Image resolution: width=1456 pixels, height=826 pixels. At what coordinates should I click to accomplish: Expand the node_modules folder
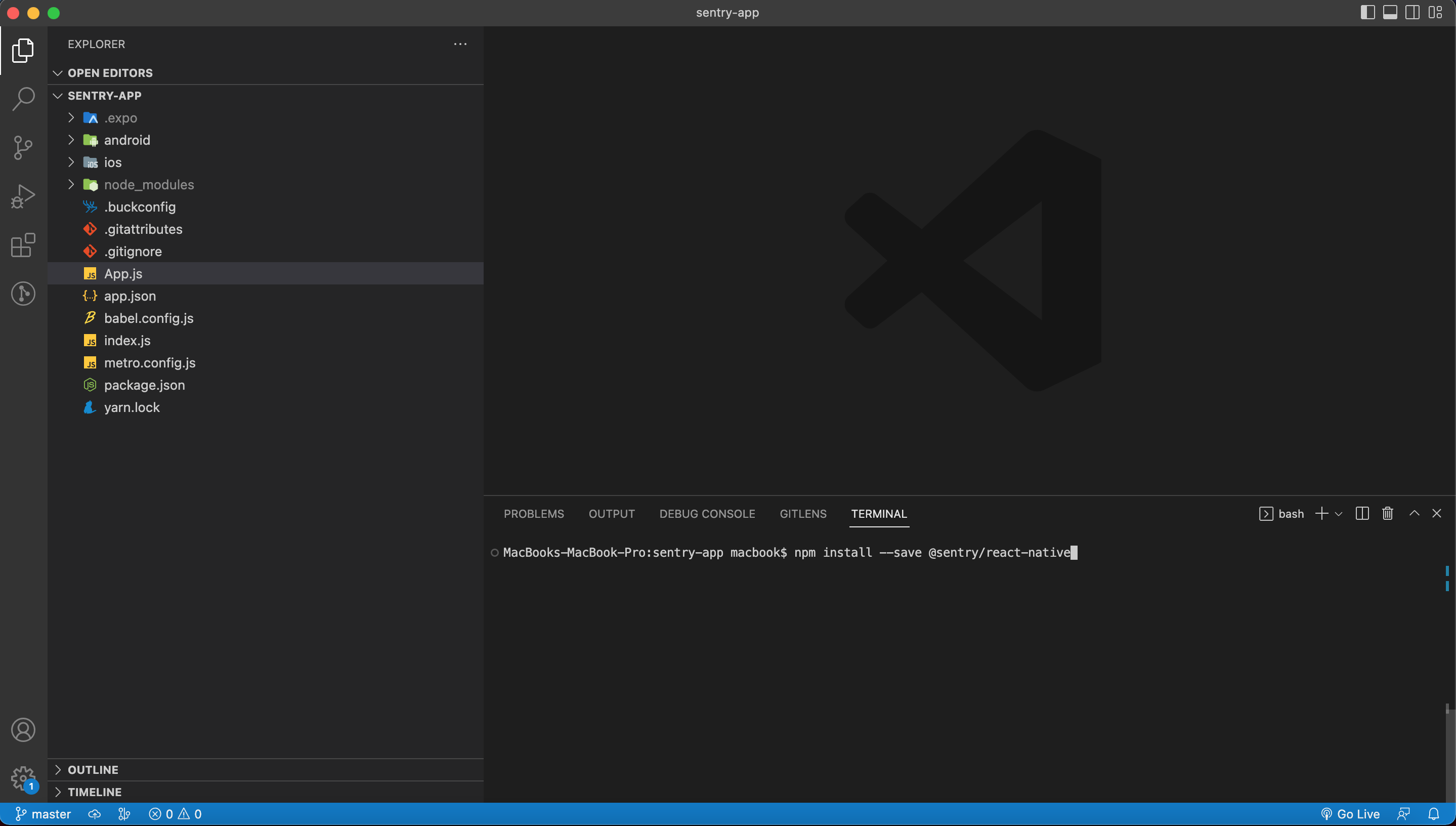(x=265, y=184)
